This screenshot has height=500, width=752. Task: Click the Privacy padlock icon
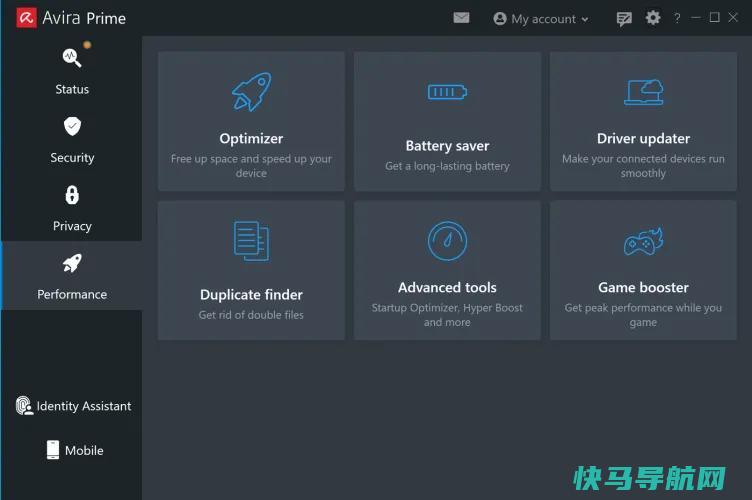click(x=72, y=195)
